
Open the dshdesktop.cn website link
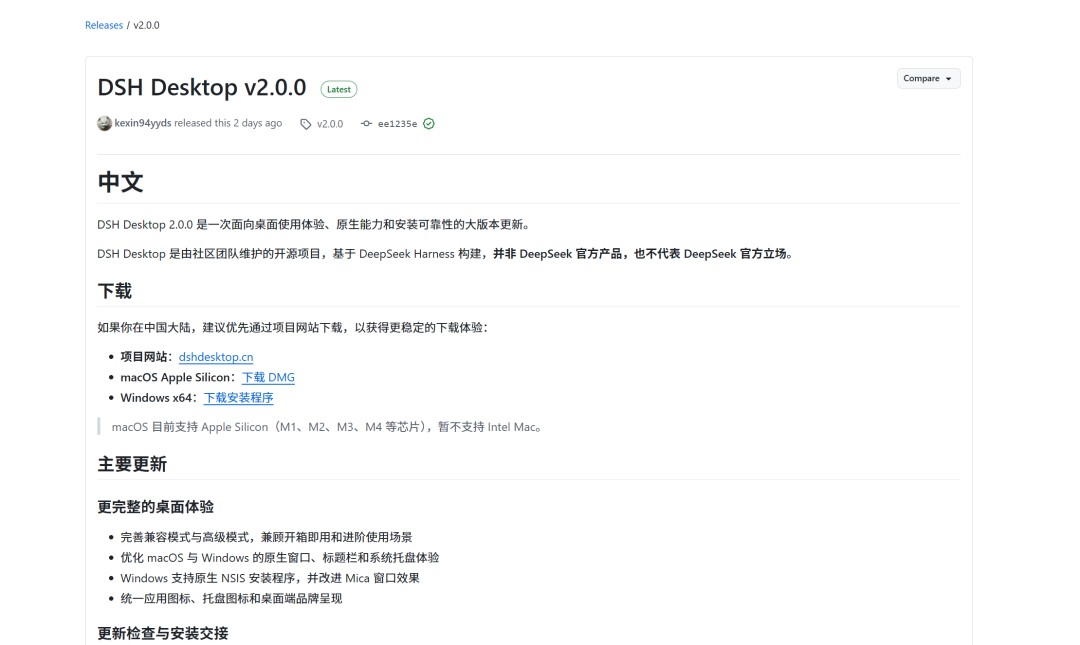tap(216, 357)
